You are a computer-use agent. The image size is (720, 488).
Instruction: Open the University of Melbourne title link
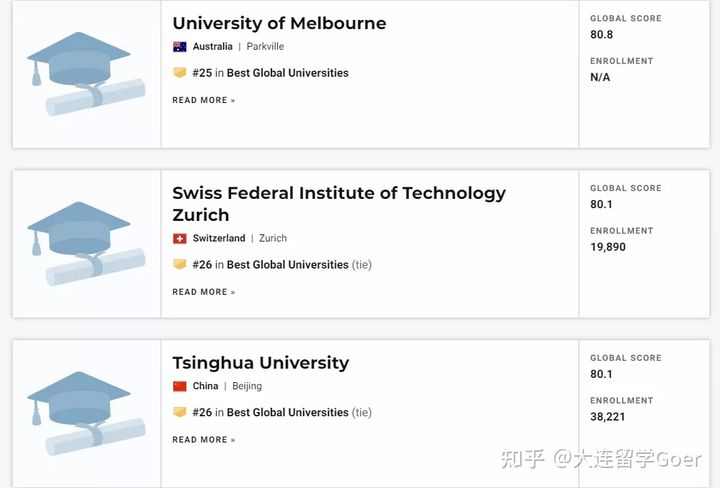(279, 23)
